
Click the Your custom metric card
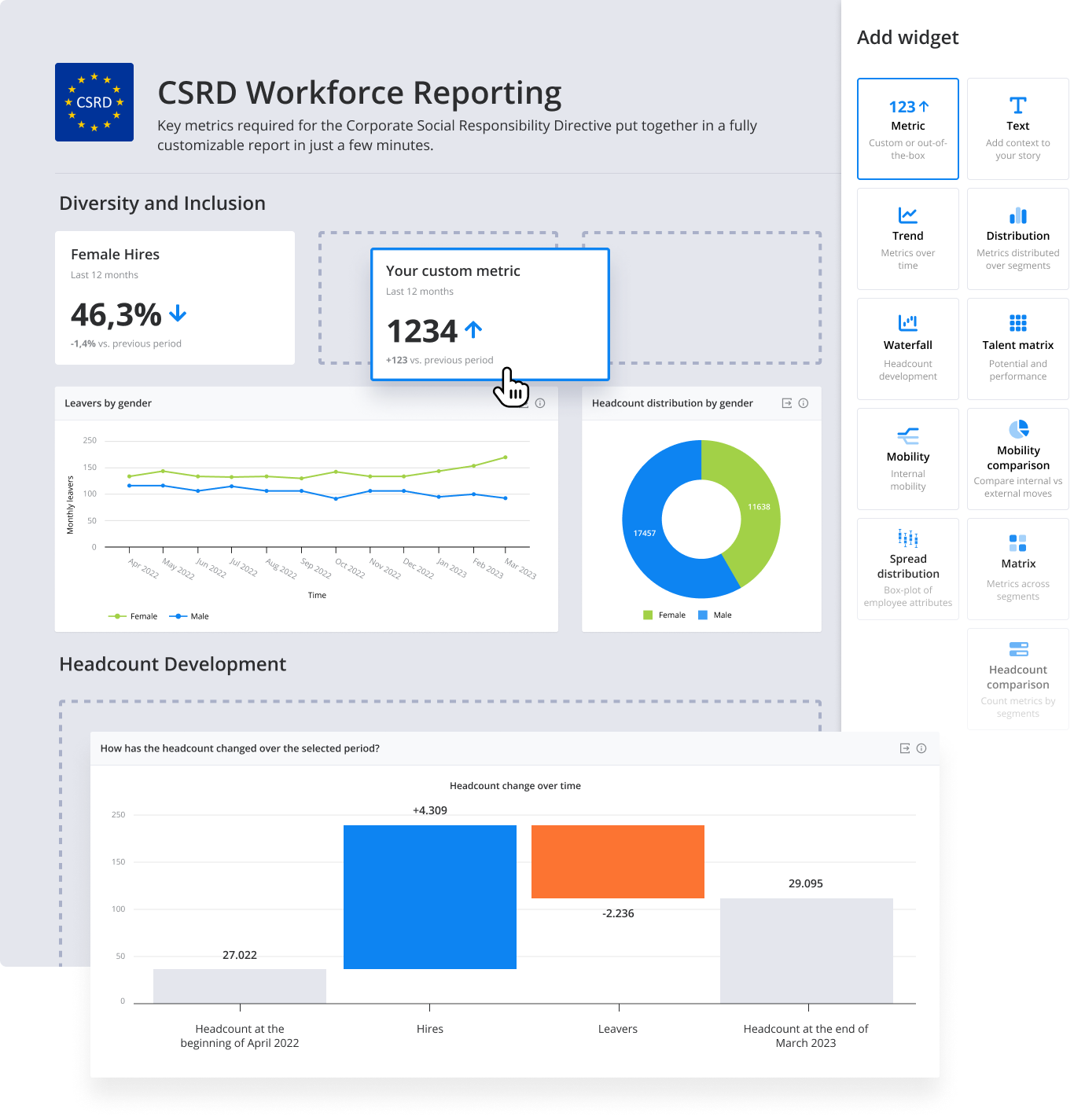489,314
